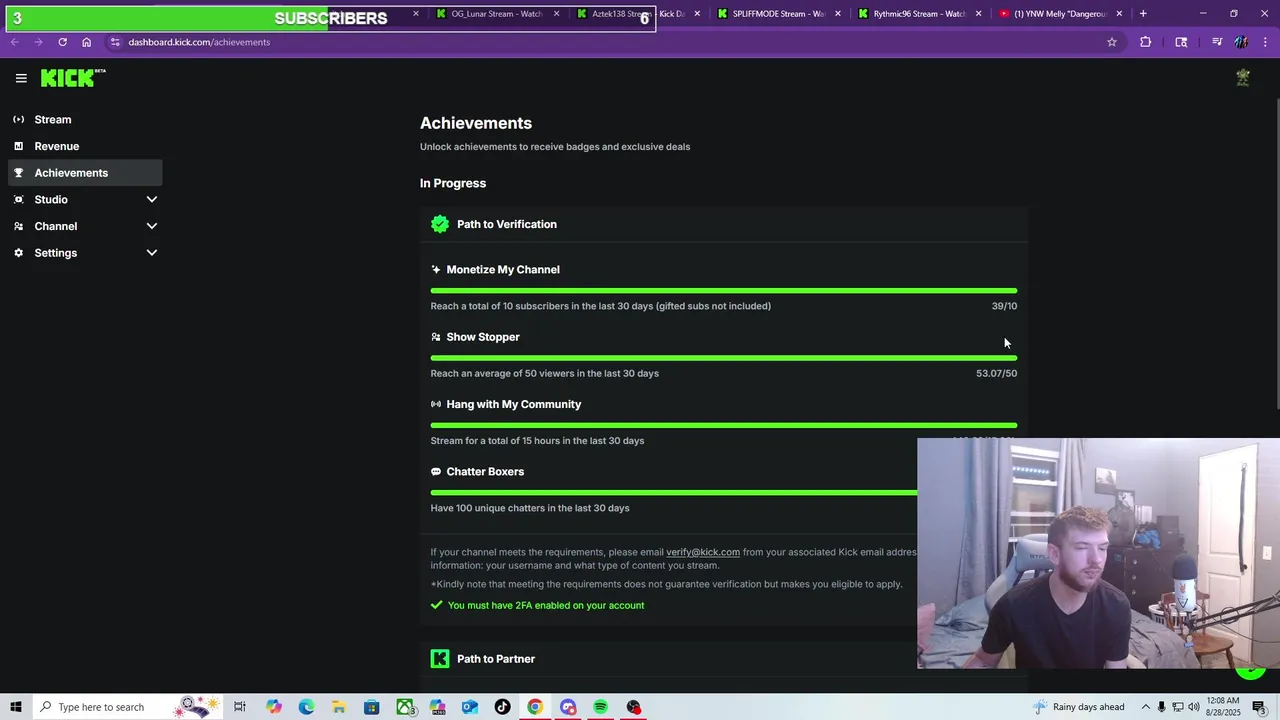Open Outlook from the taskbar

pos(470,707)
